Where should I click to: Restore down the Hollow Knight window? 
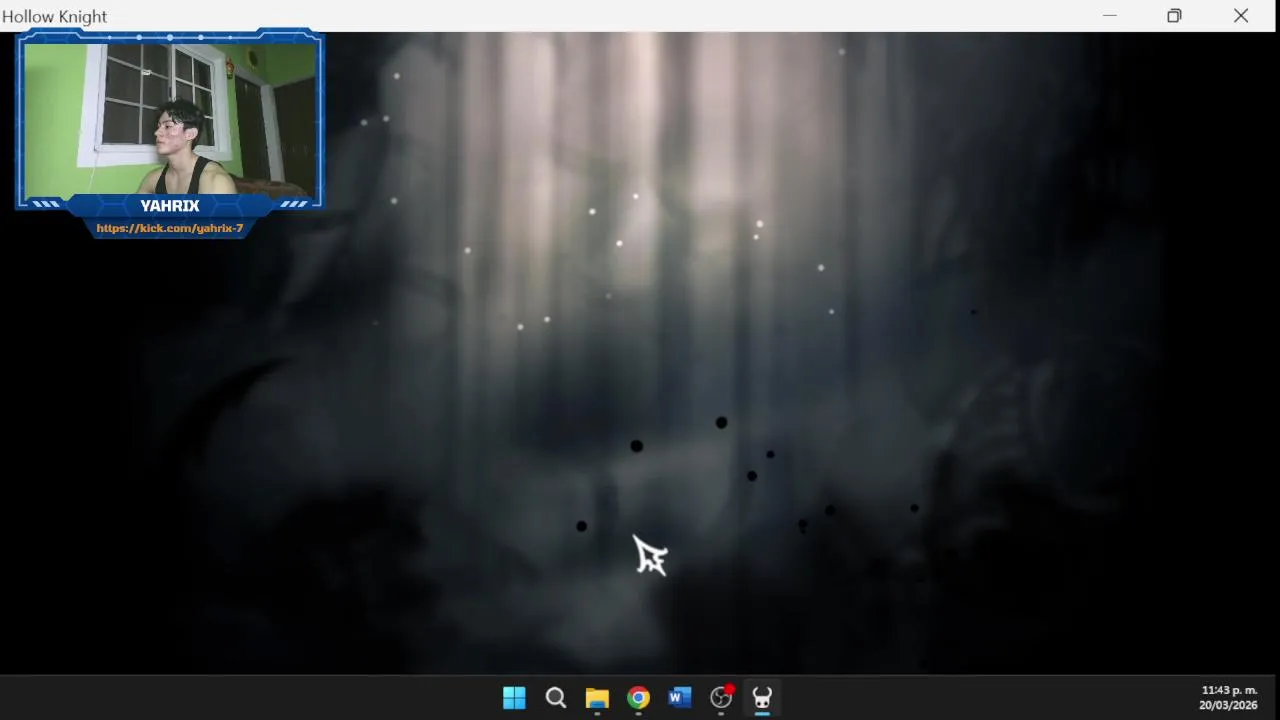pyautogui.click(x=1174, y=16)
